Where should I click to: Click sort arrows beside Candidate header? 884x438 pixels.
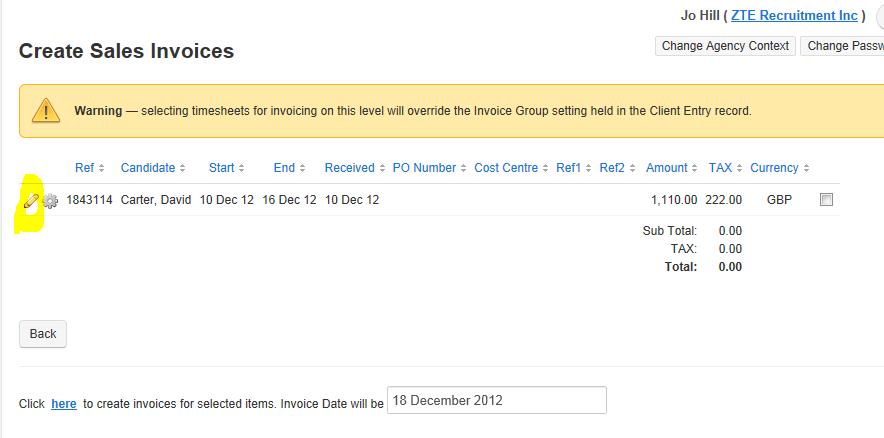(x=182, y=168)
